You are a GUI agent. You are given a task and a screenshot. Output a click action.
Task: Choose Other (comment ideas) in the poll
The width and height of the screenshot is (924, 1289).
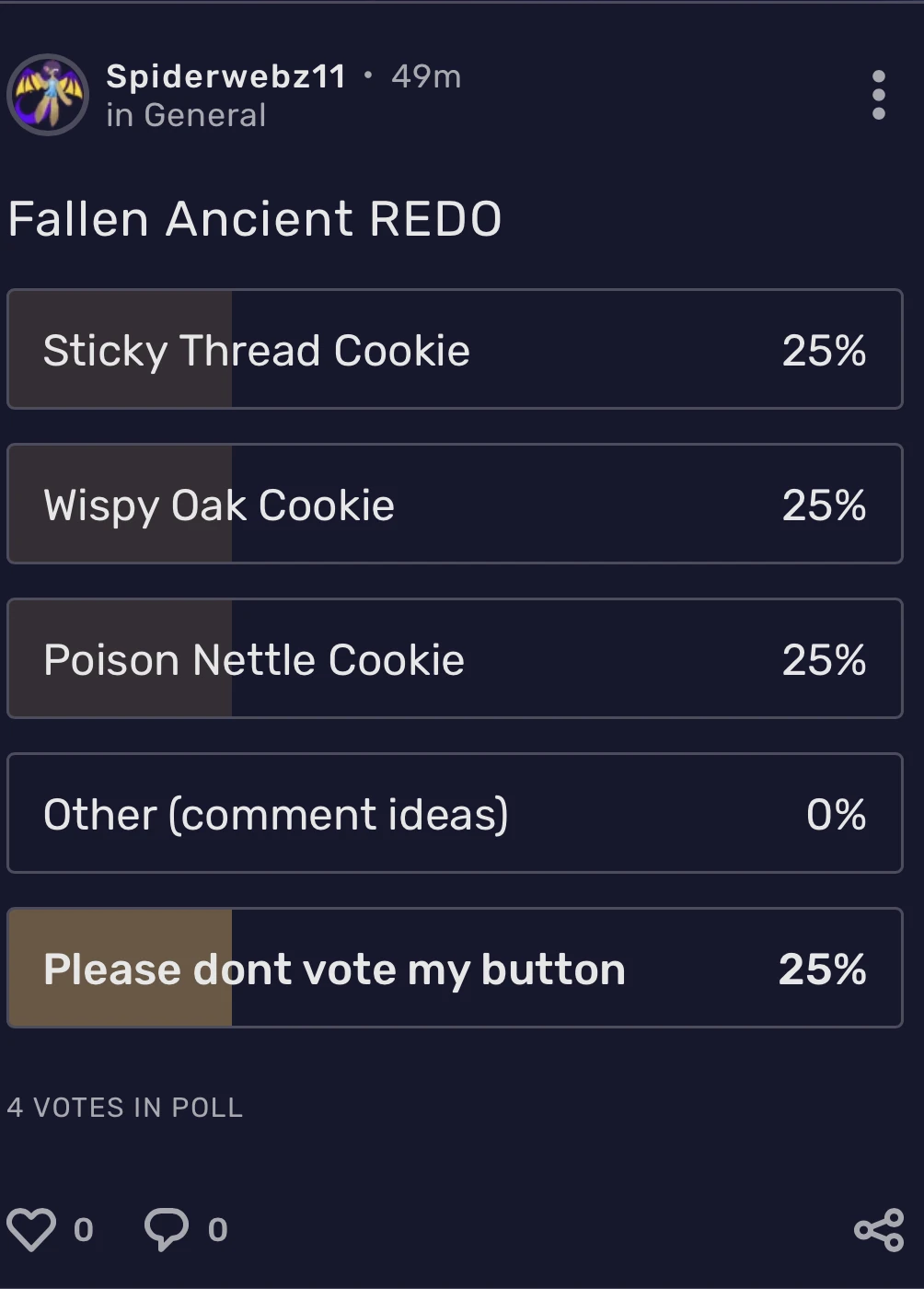456,813
